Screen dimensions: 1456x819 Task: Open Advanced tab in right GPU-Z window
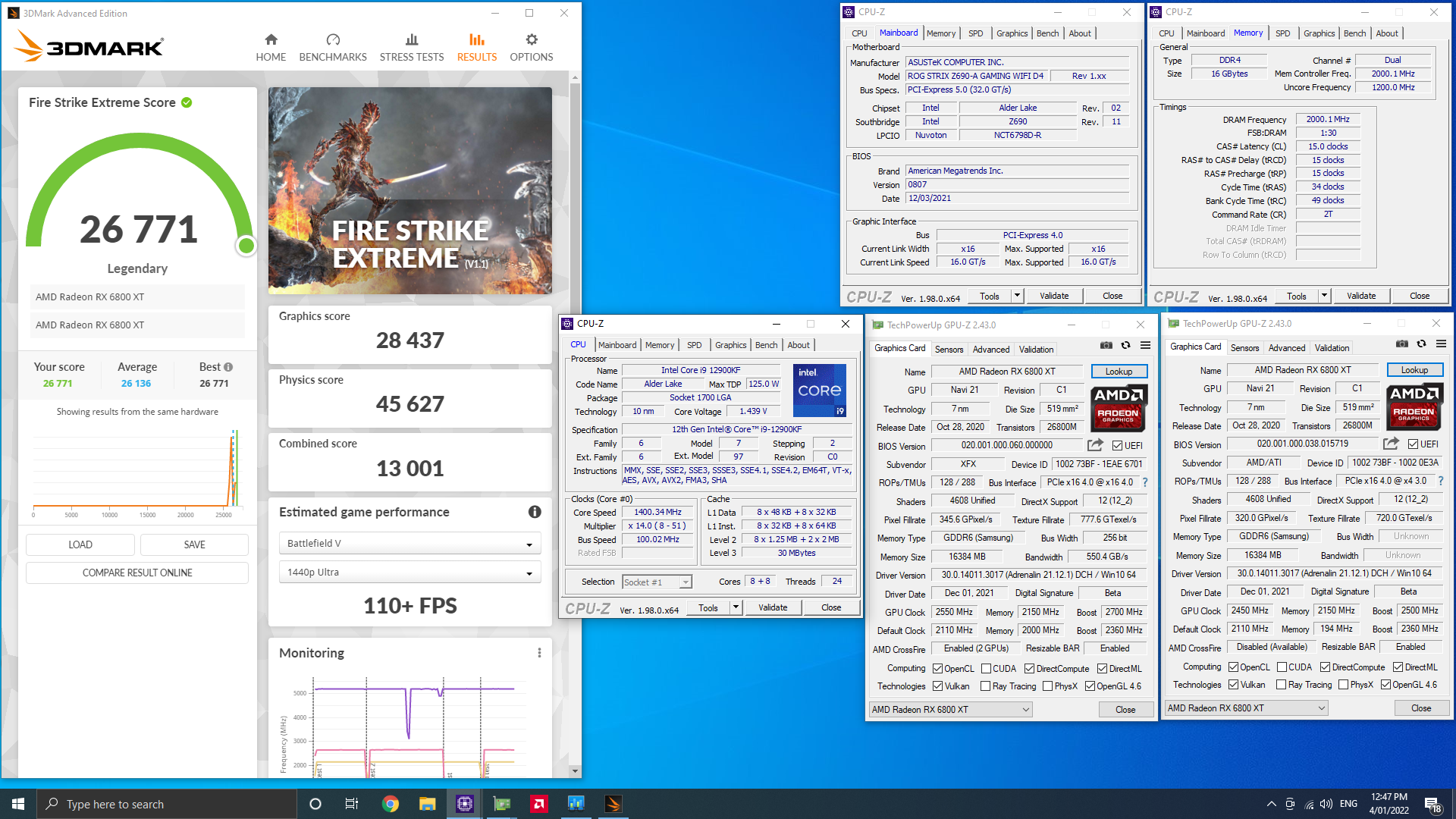(1287, 348)
